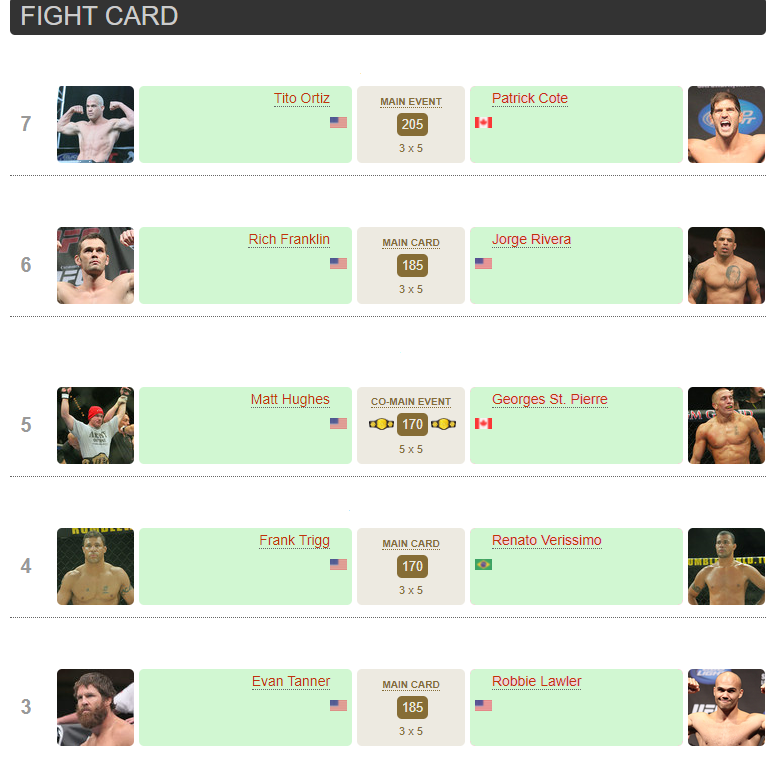This screenshot has height=757, width=781.
Task: Open Georges St. Pierre profile link
Action: click(x=549, y=399)
